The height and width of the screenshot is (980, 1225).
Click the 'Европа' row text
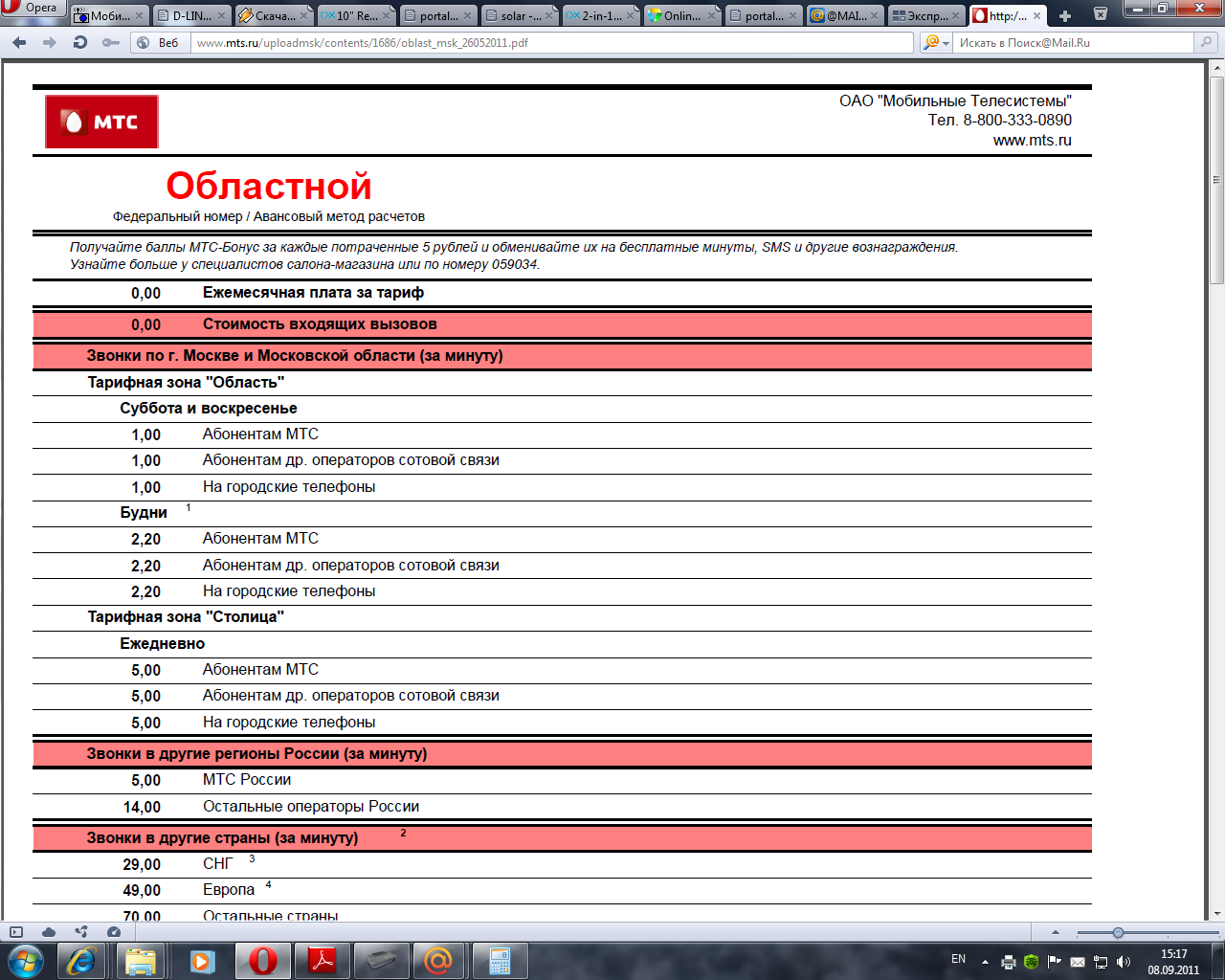tap(229, 890)
